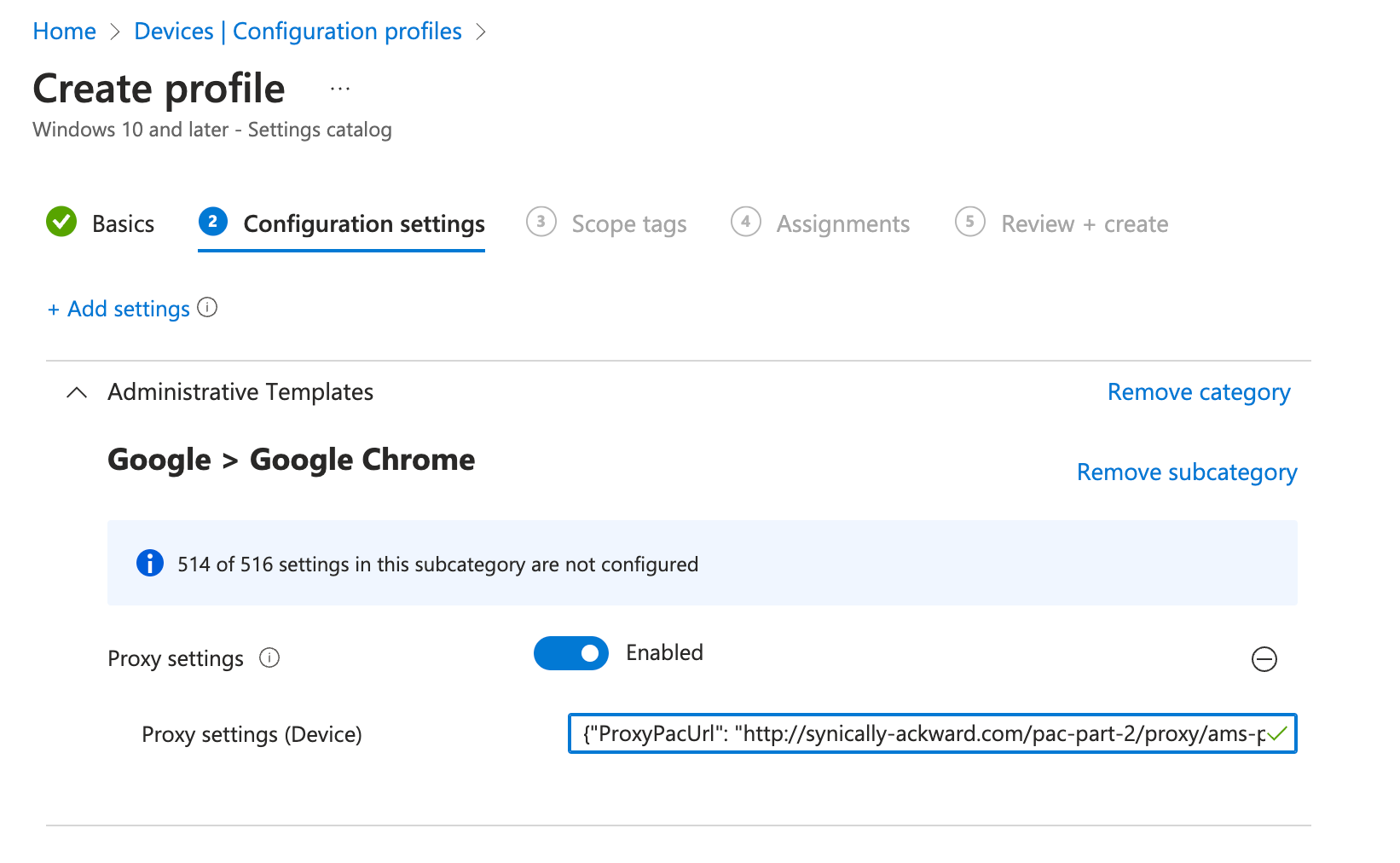
Task: Open Devices | Configuration profiles breadcrumb
Action: (298, 32)
